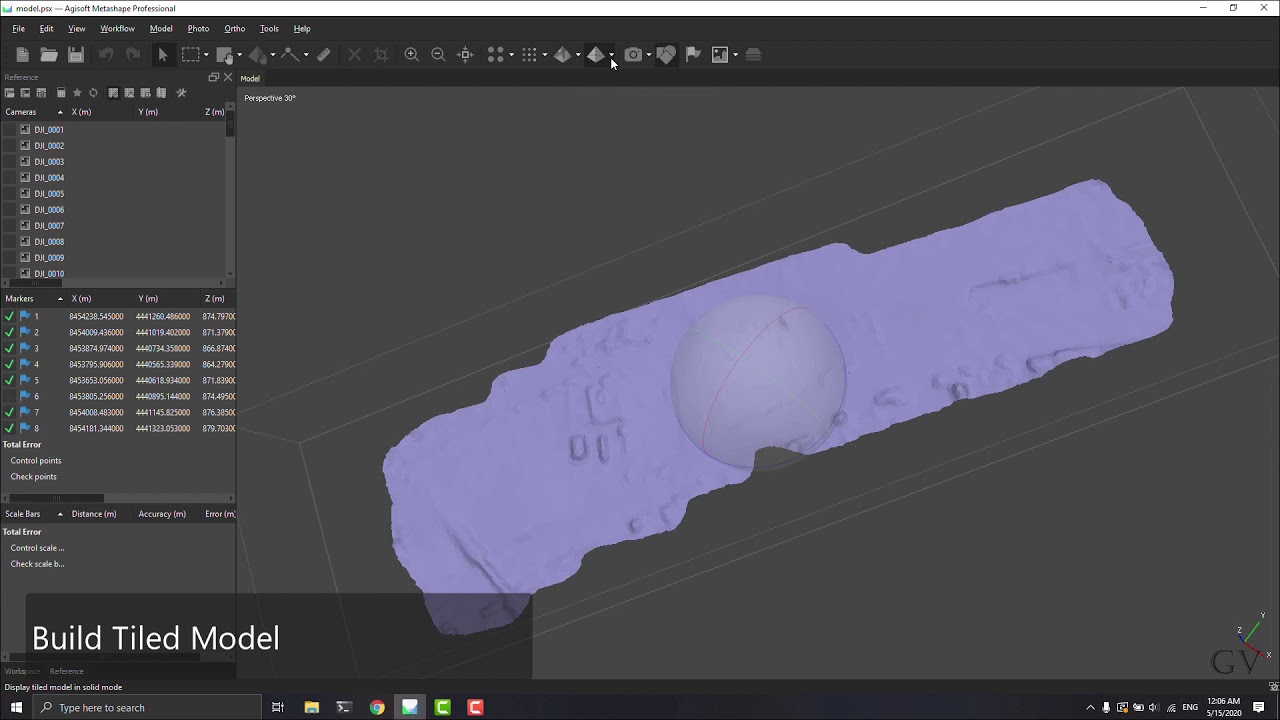Open Rectangle Selection dropdown arrow
This screenshot has height=720, width=1280.
[x=206, y=55]
